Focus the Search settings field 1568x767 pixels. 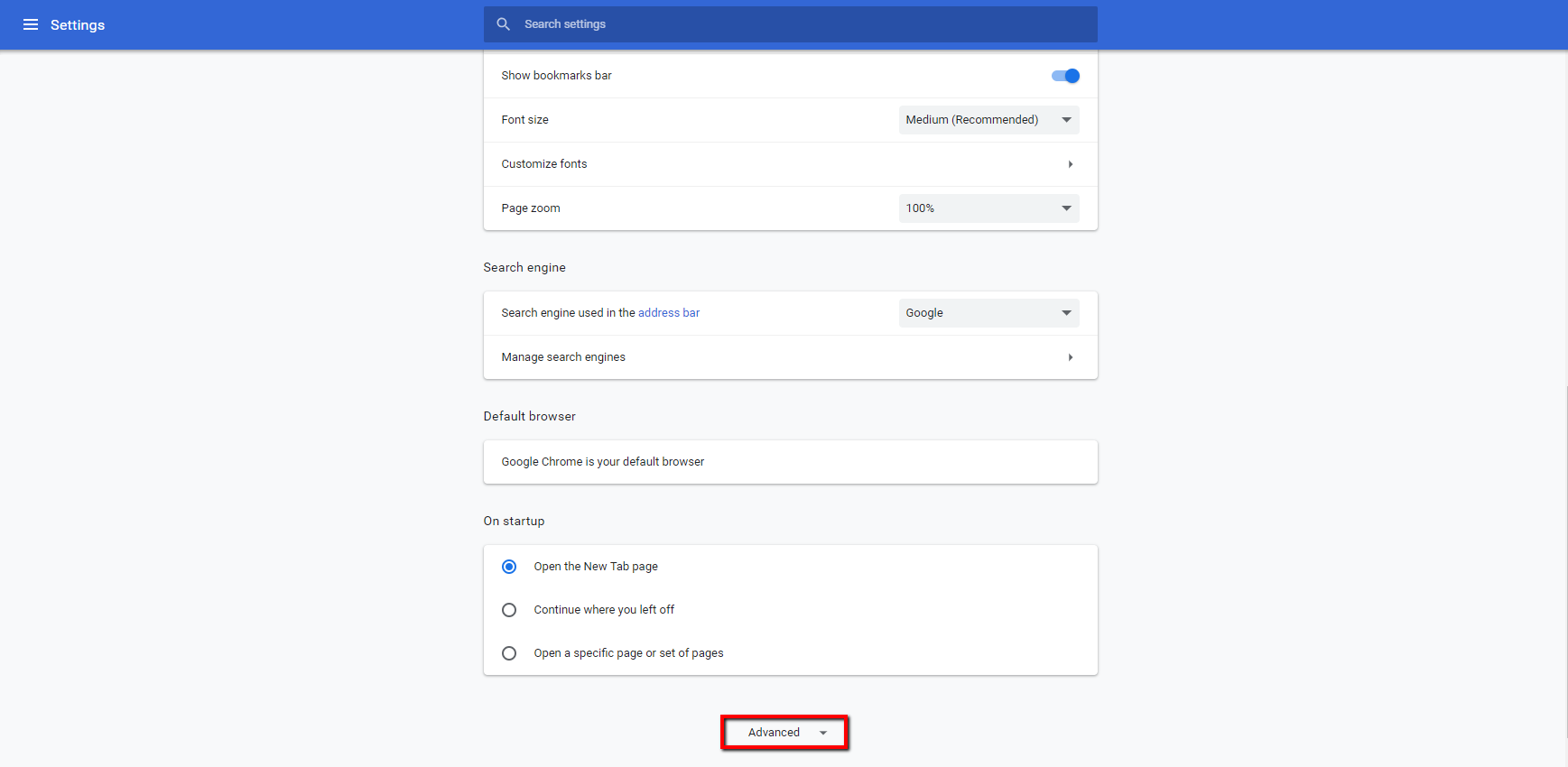791,24
